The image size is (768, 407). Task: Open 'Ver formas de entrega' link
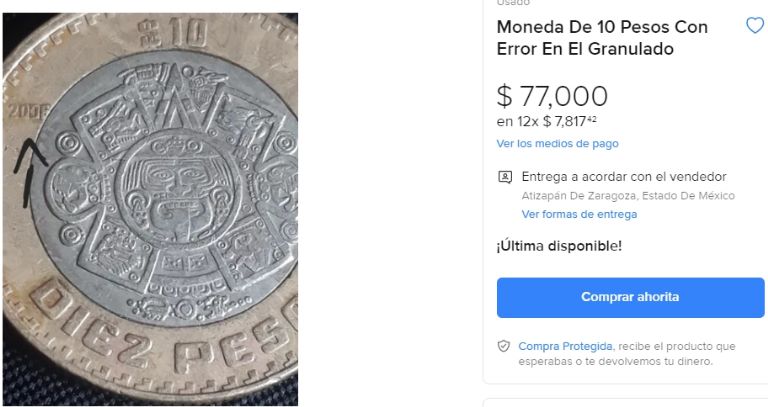coord(579,214)
